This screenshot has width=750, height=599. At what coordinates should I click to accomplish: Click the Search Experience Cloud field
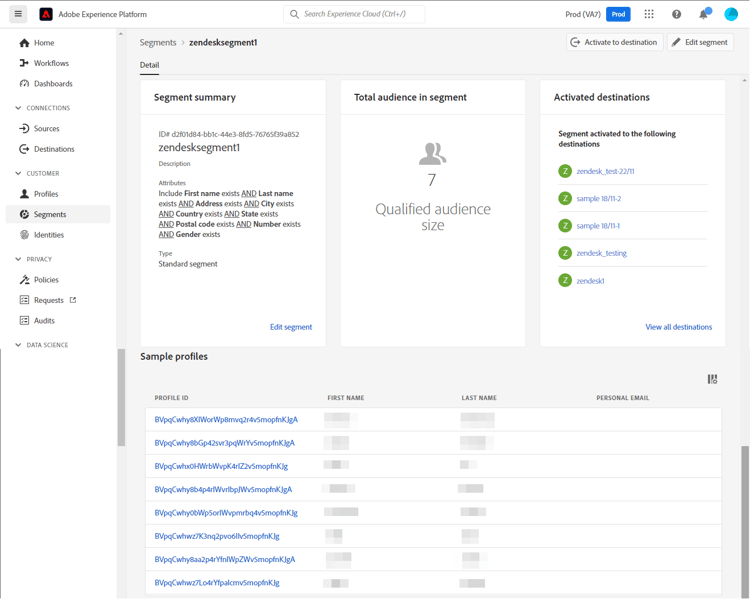click(x=354, y=14)
